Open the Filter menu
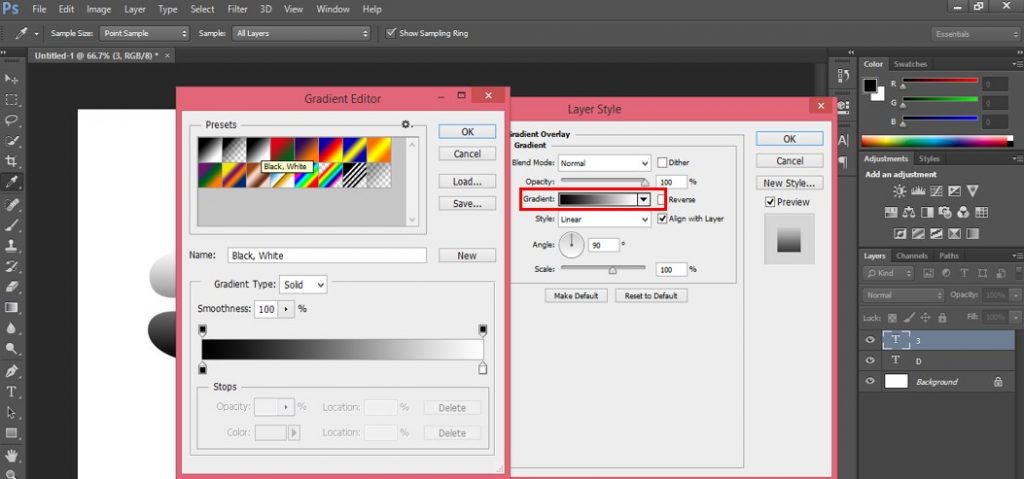This screenshot has width=1024, height=479. point(237,9)
